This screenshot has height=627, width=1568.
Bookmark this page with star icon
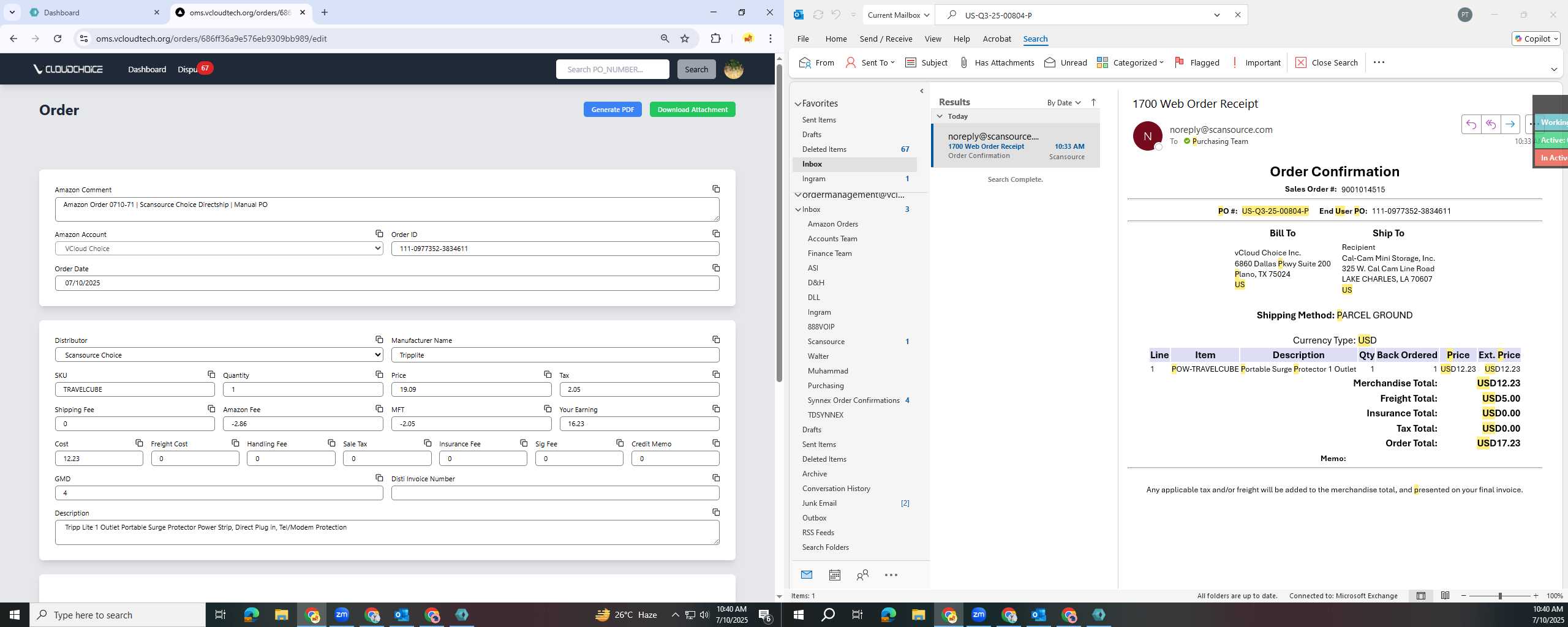[x=685, y=39]
